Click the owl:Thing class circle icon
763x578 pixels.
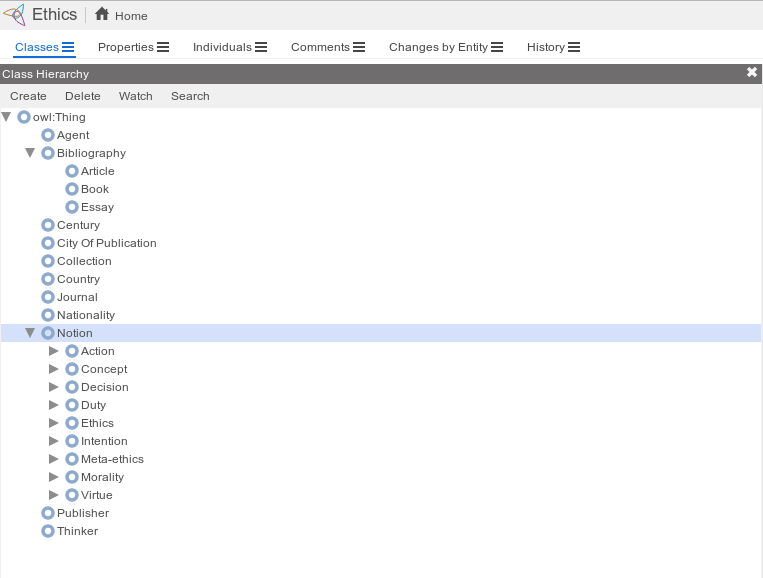point(24,117)
